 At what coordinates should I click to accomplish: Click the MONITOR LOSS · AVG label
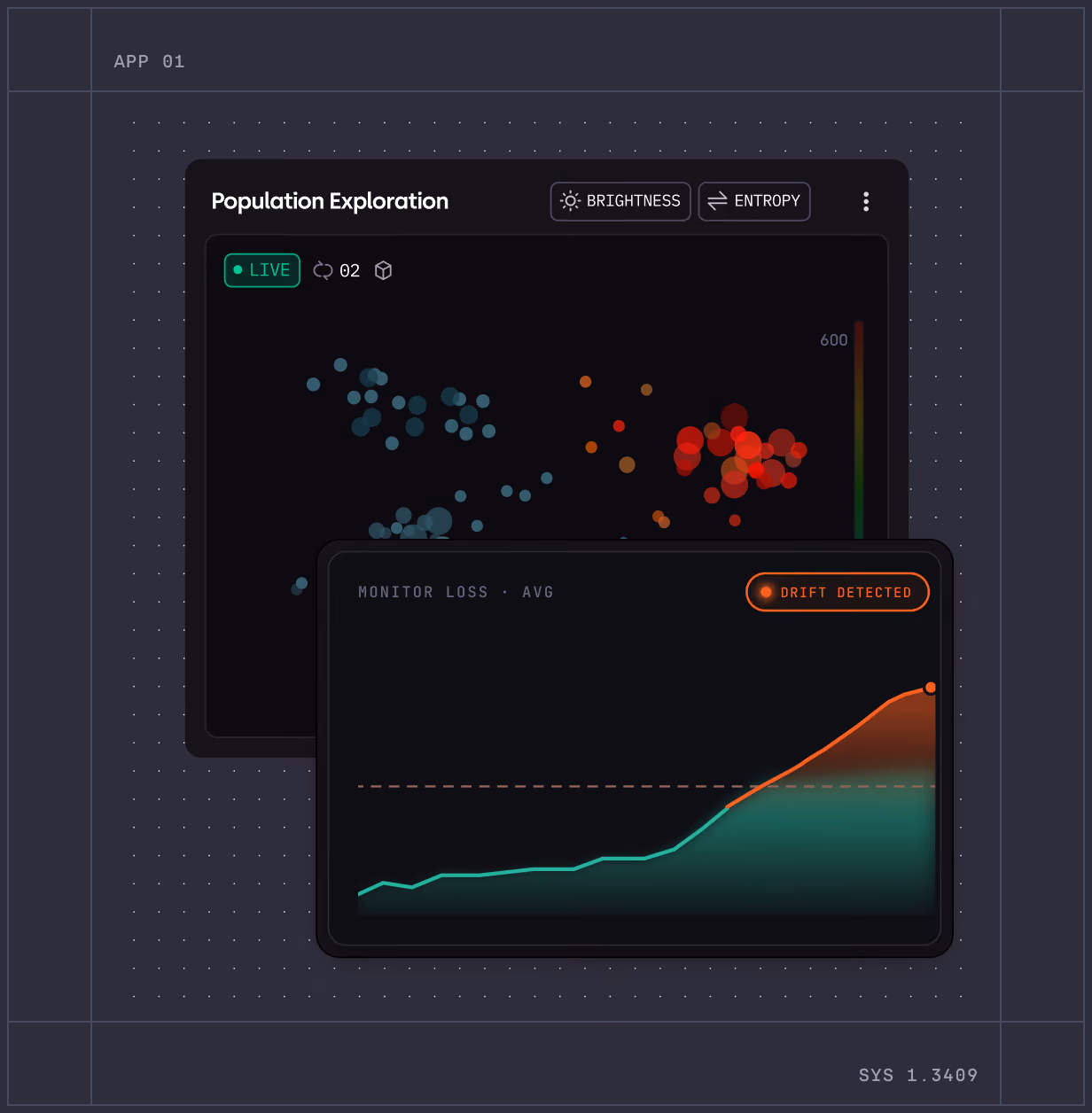point(456,592)
